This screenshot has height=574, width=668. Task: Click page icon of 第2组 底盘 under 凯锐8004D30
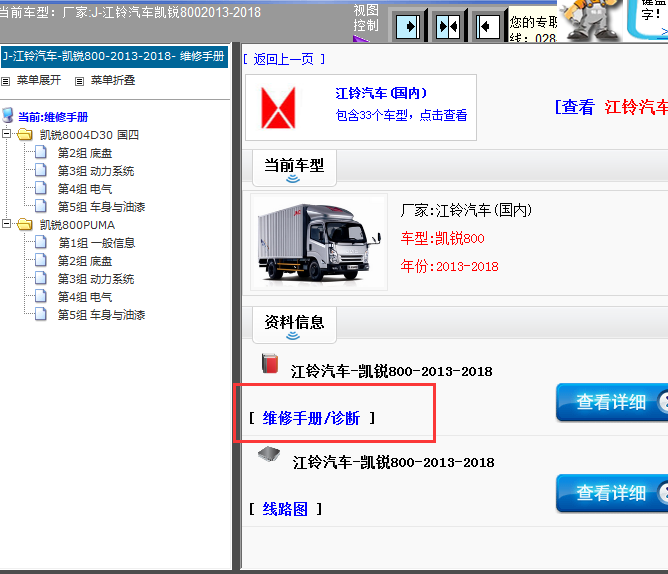[40, 152]
